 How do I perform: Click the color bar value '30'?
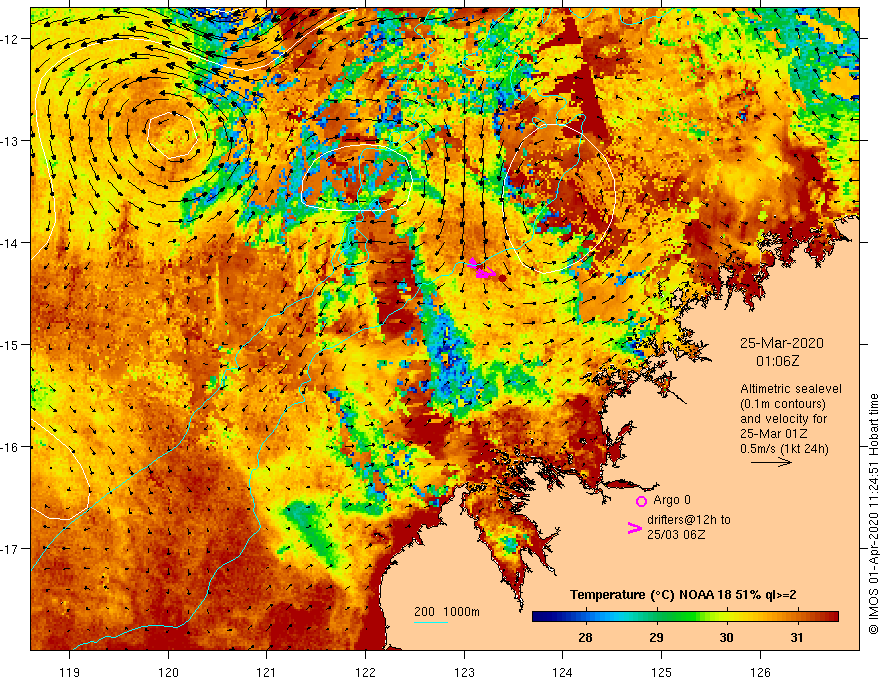726,637
